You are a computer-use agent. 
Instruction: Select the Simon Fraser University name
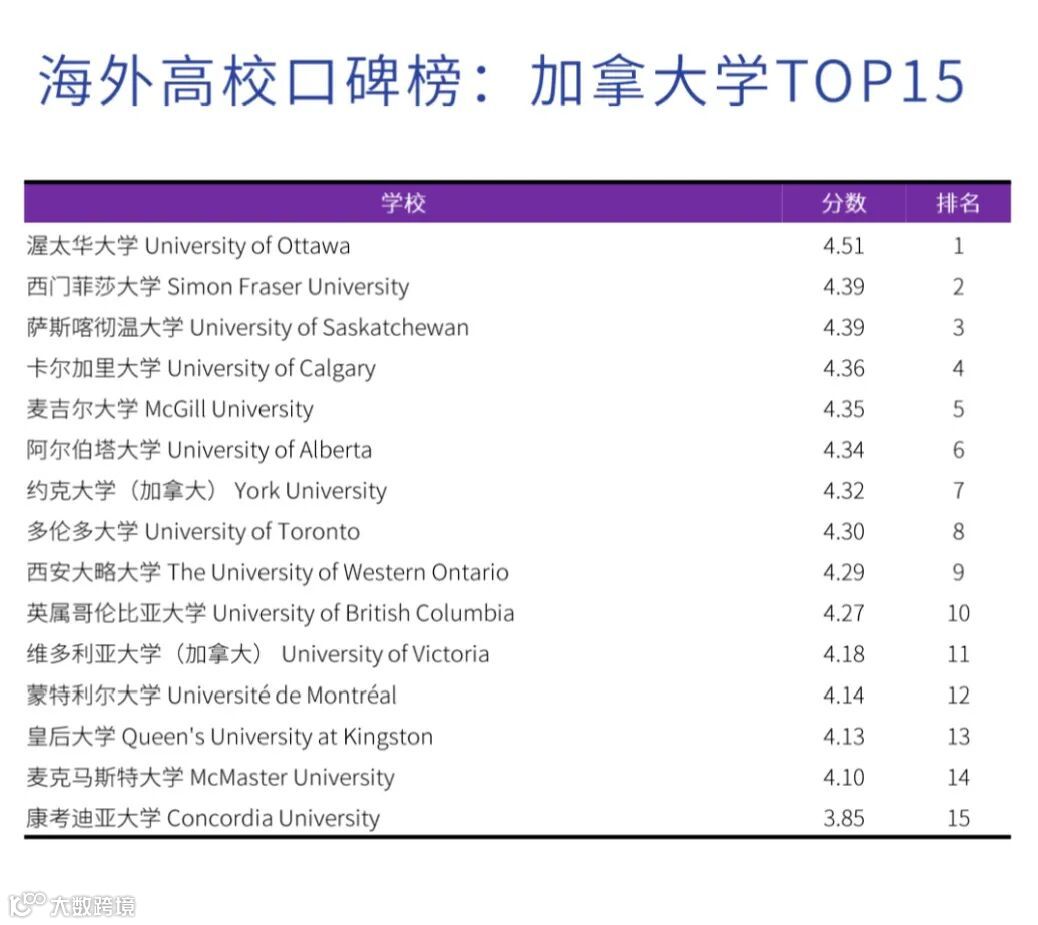218,287
